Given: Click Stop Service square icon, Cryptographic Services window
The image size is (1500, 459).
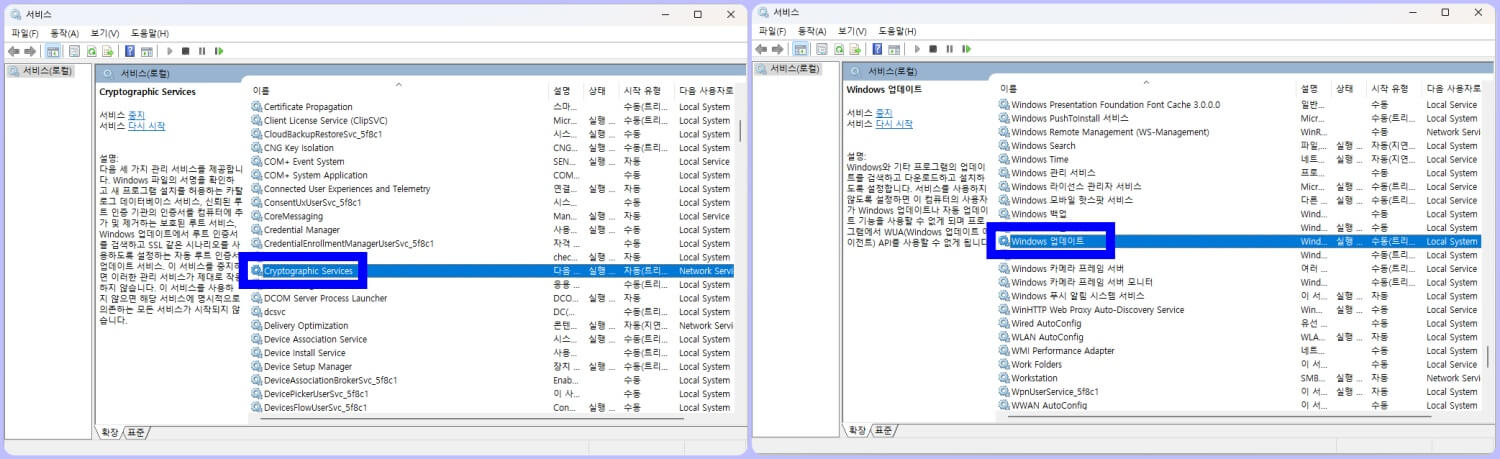Looking at the screenshot, I should click(x=186, y=51).
